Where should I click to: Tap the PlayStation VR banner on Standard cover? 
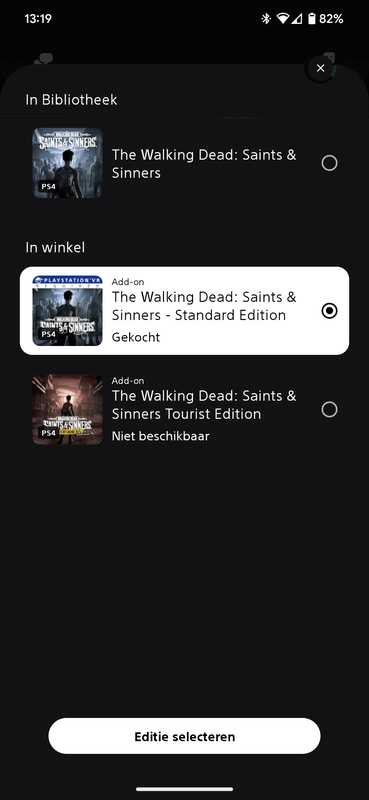[x=67, y=281]
